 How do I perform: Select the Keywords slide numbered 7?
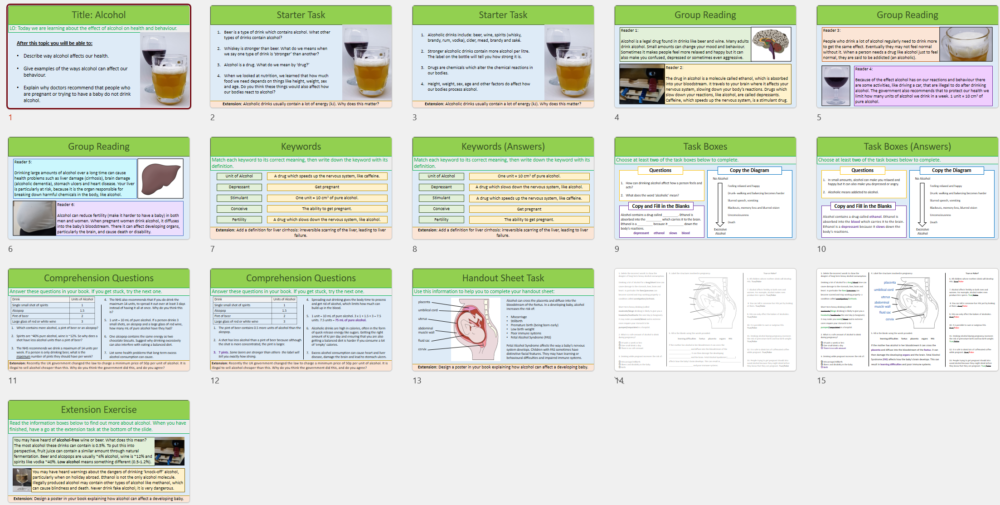pos(301,188)
